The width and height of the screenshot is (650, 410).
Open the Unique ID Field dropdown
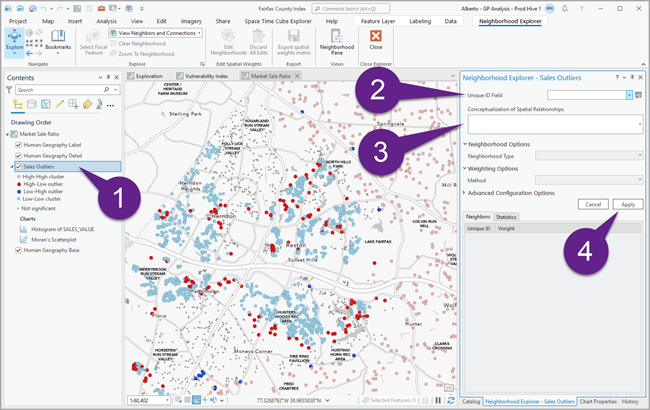[x=629, y=94]
